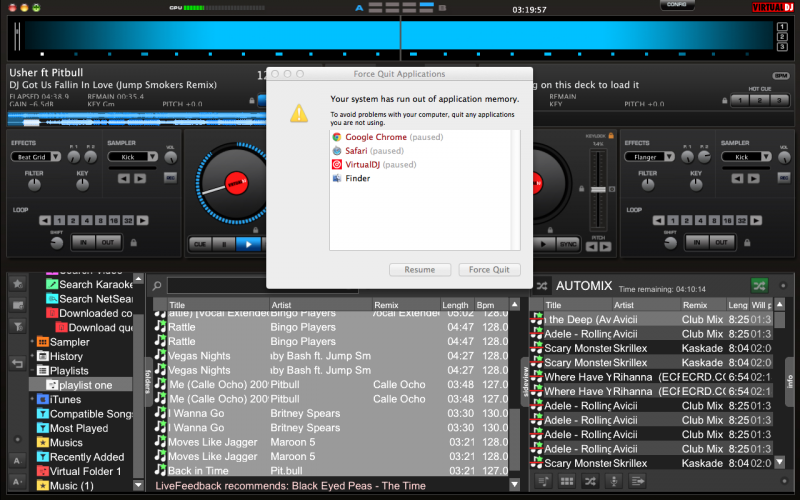Image resolution: width=800 pixels, height=500 pixels.
Task: Select Finder in the Force Quit list
Action: (x=351, y=178)
